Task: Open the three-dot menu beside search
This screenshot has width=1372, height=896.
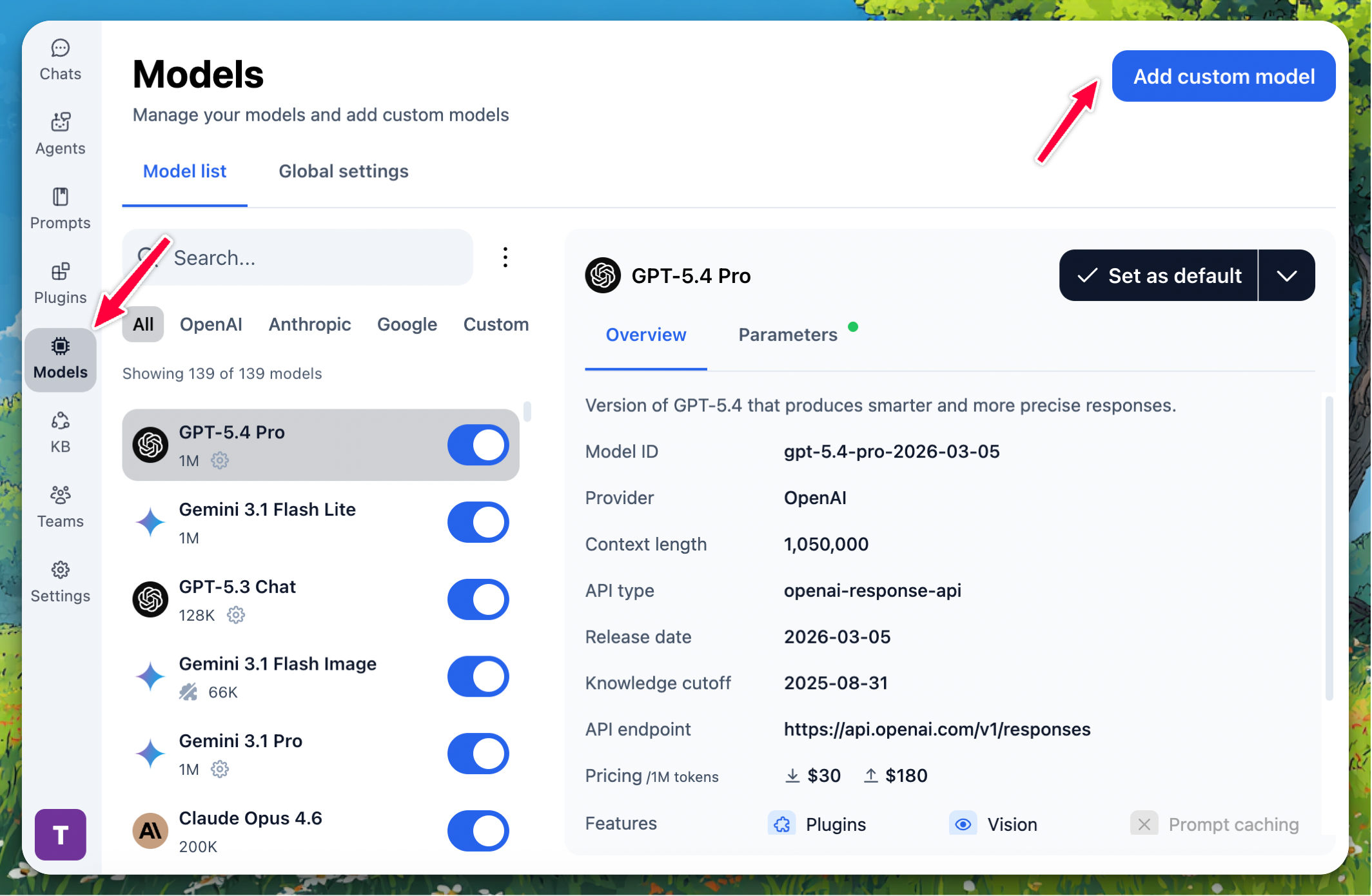Action: 505,257
